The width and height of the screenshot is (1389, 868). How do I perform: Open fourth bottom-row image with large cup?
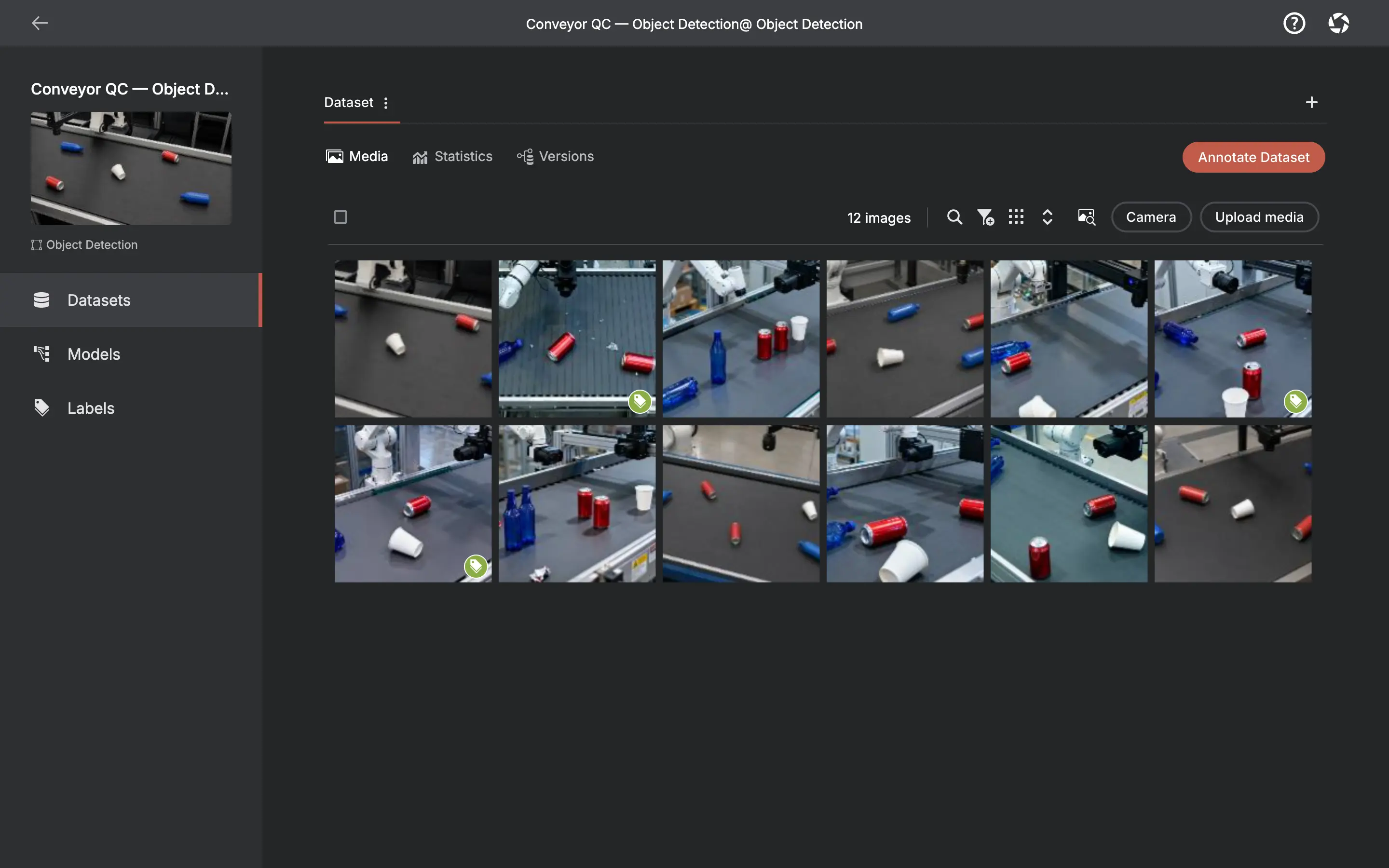(905, 504)
